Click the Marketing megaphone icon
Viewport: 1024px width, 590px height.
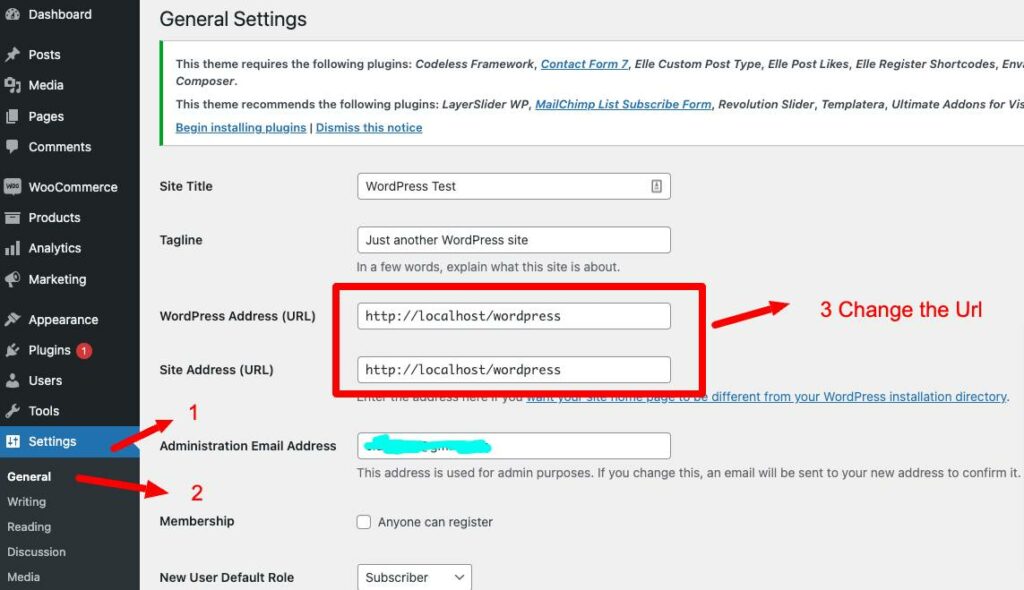pos(12,279)
